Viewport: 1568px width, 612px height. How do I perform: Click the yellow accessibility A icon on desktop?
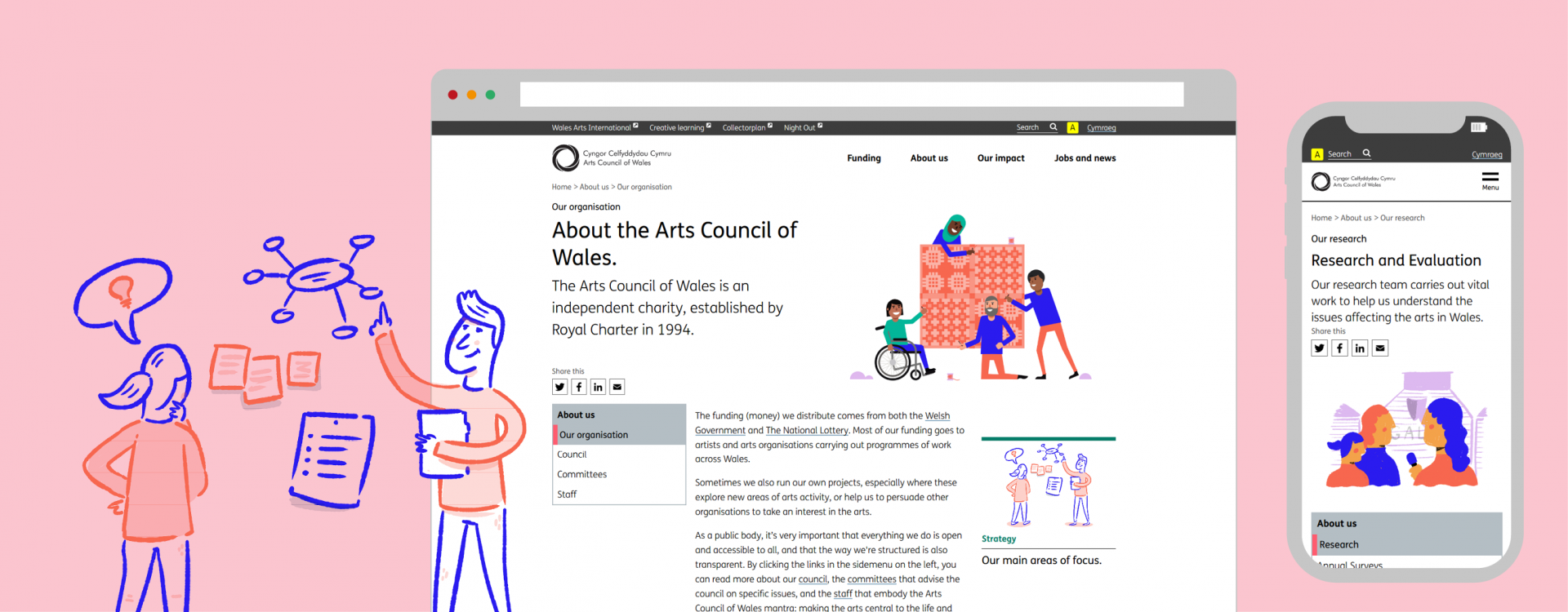[1072, 127]
